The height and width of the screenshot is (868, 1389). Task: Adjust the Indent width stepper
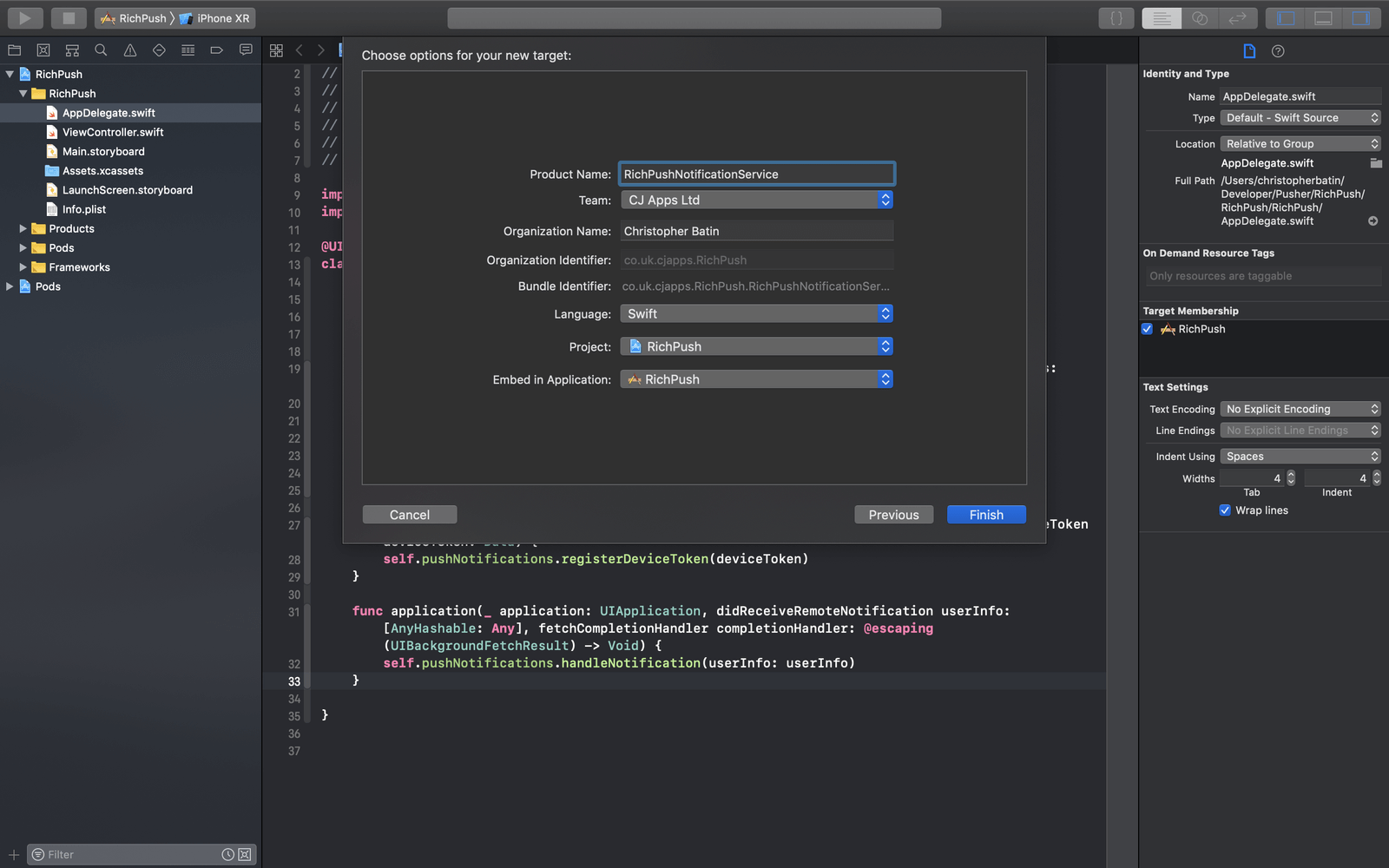(x=1377, y=478)
